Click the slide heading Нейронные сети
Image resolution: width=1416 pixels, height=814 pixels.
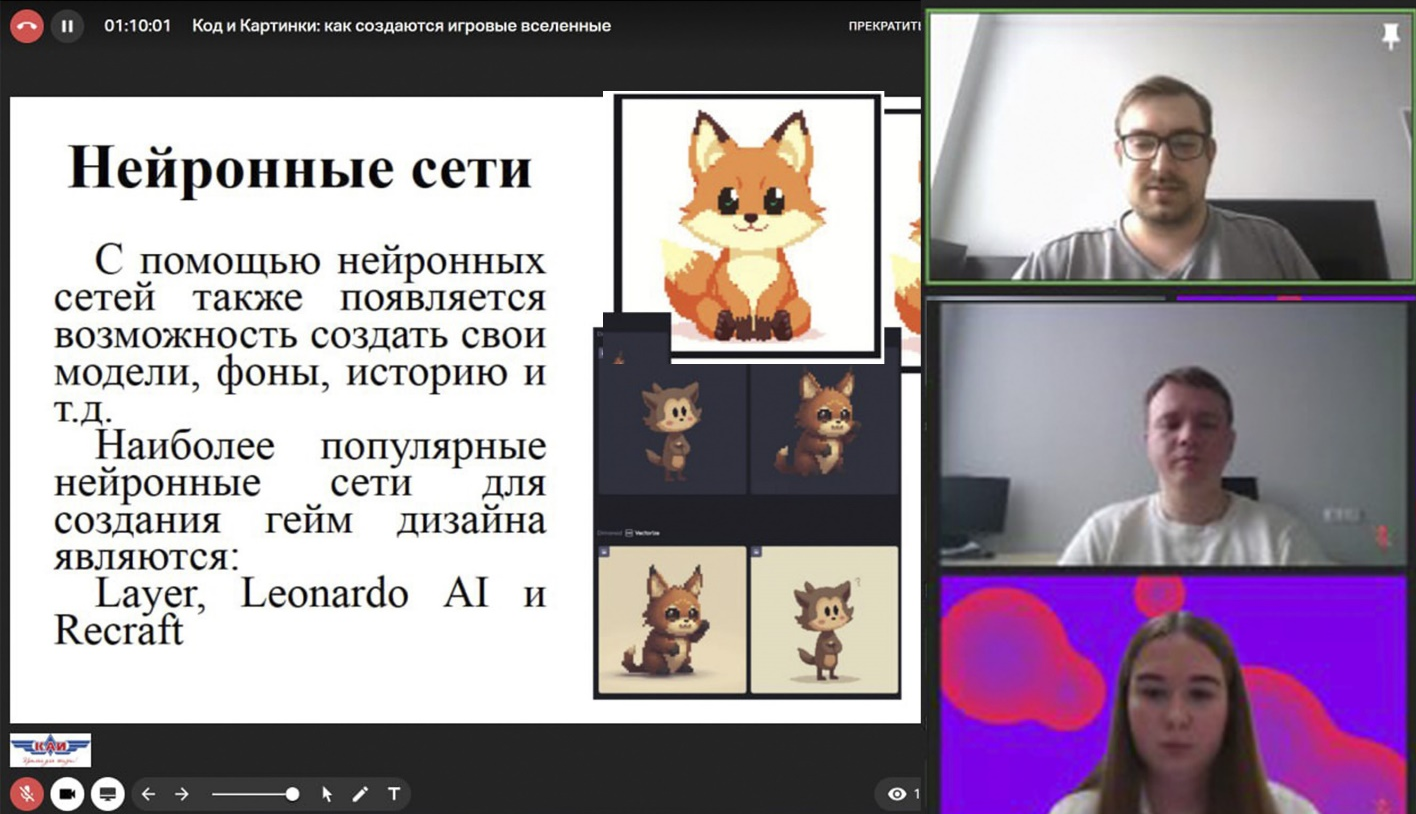click(x=300, y=167)
